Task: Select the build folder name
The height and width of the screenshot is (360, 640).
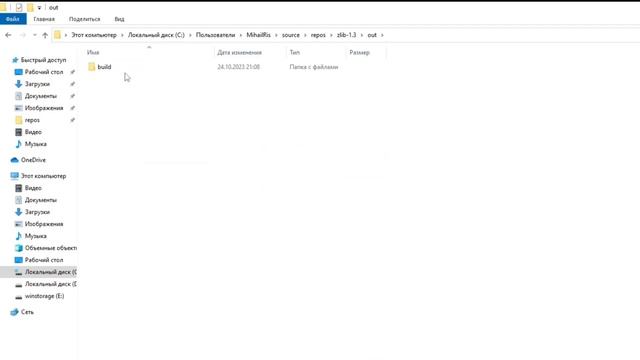Action: click(104, 67)
